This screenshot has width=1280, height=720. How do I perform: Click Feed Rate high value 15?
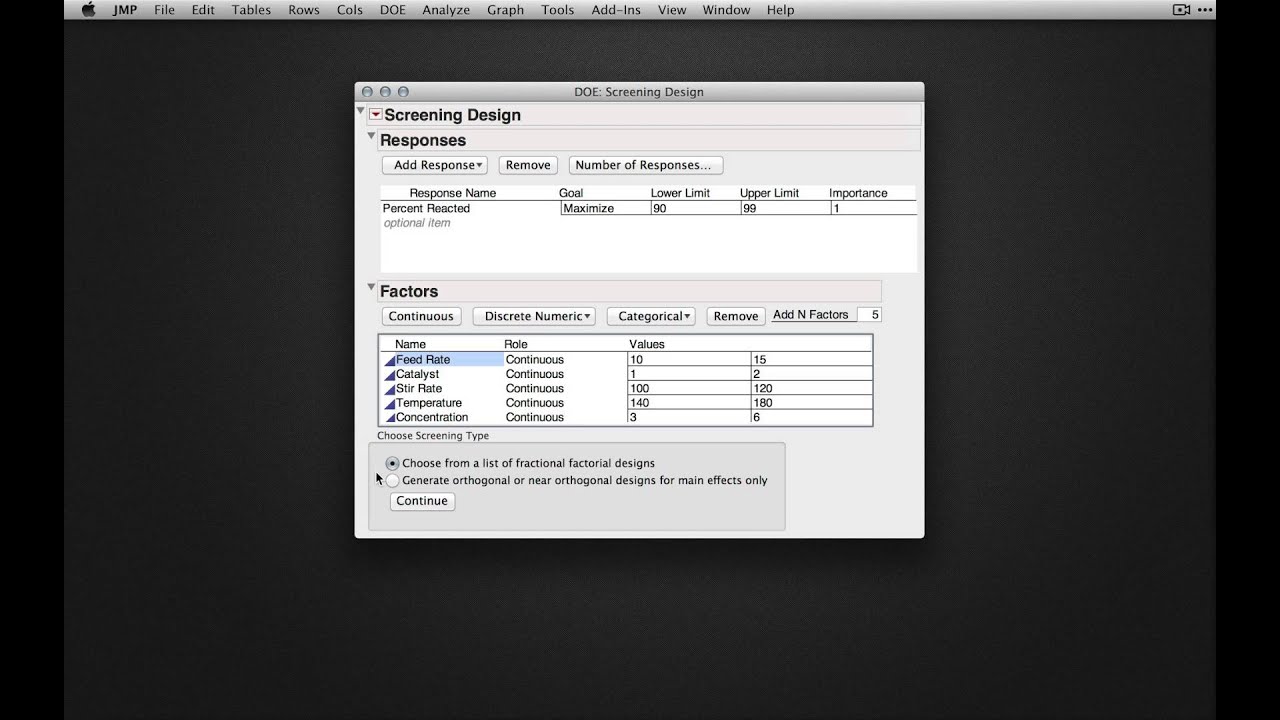click(x=811, y=360)
